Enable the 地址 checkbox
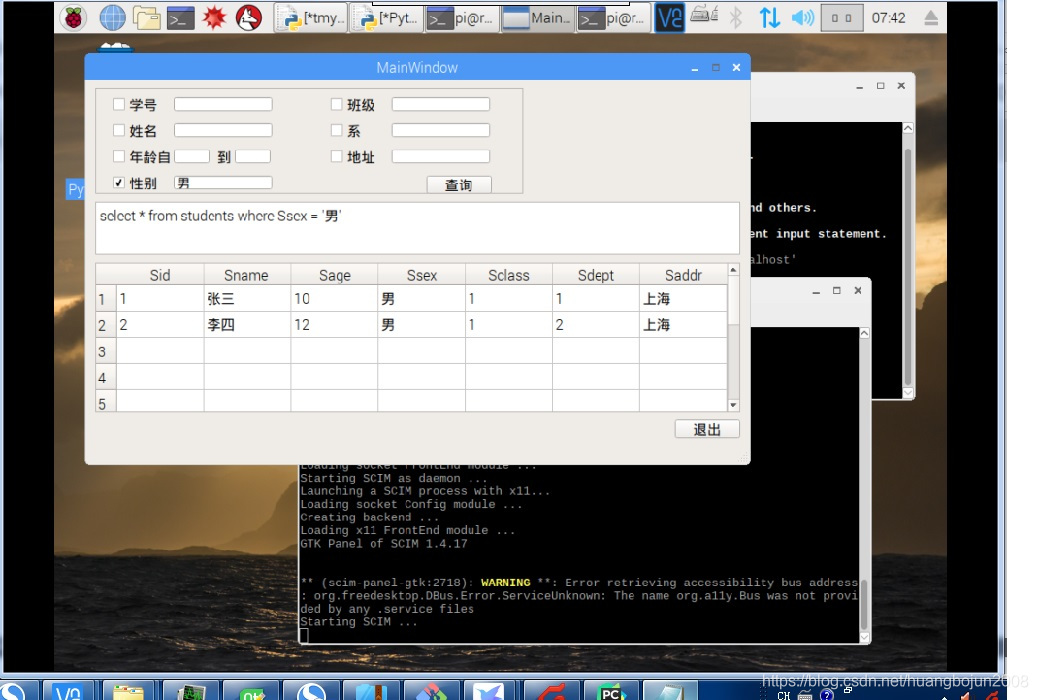This screenshot has height=700, width=1038. (x=336, y=156)
